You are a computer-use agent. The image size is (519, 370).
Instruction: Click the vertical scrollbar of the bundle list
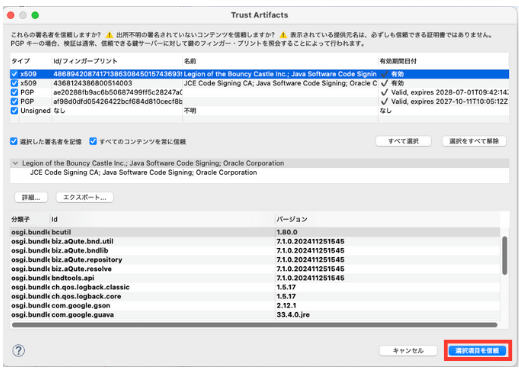[x=505, y=256]
